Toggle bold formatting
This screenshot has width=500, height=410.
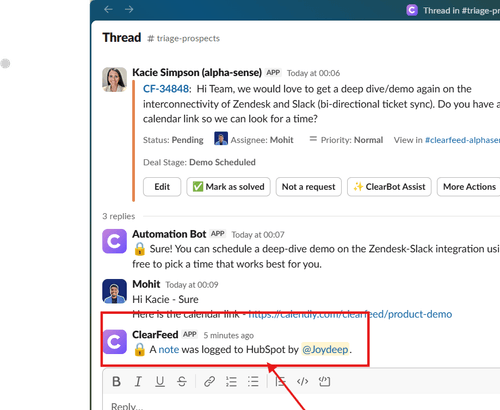click(116, 381)
